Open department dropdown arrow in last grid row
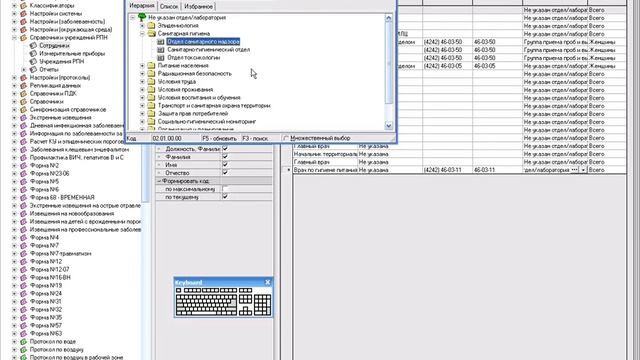 tap(583, 170)
